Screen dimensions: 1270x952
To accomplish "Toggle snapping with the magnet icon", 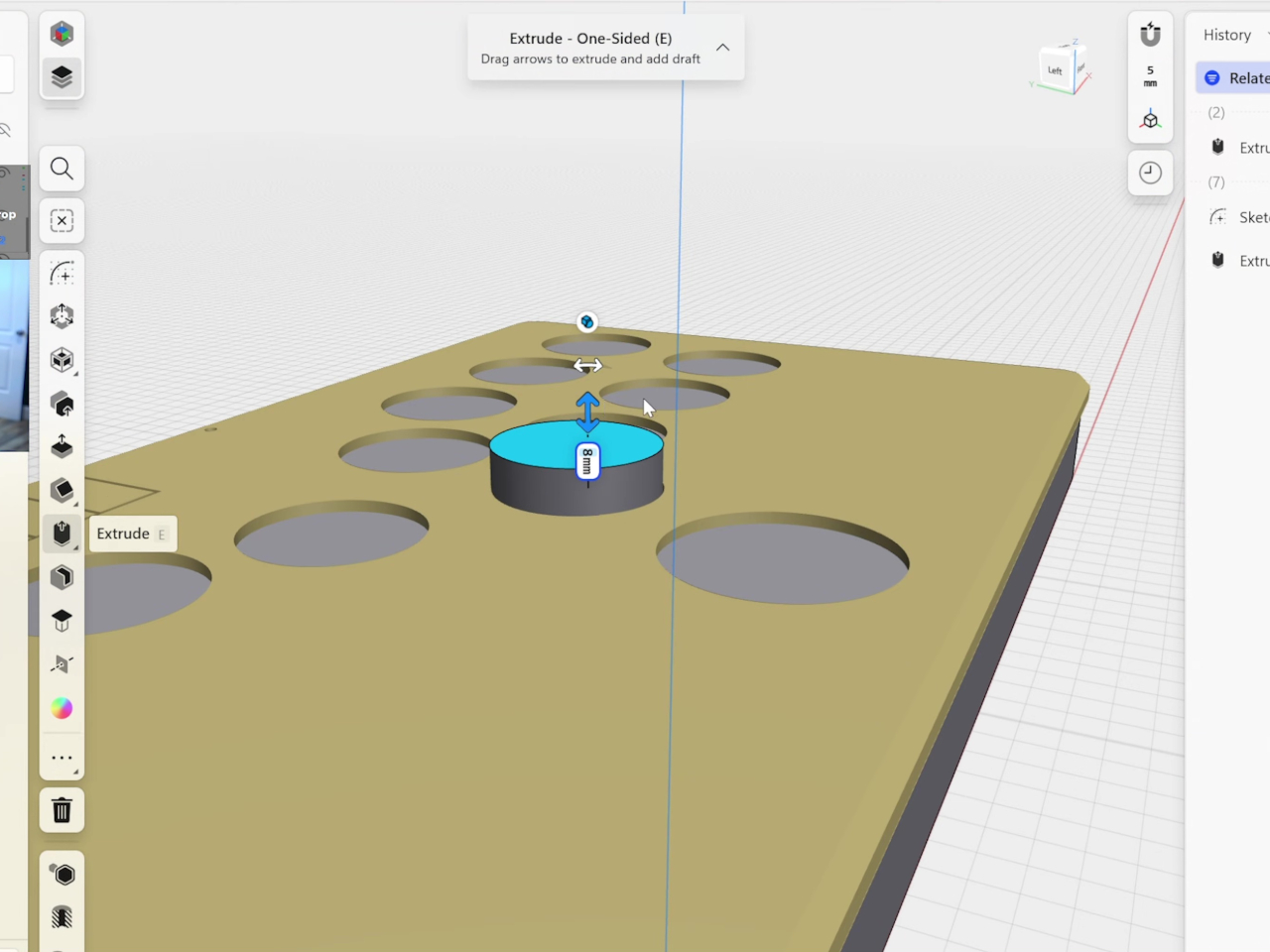I will pyautogui.click(x=1150, y=35).
